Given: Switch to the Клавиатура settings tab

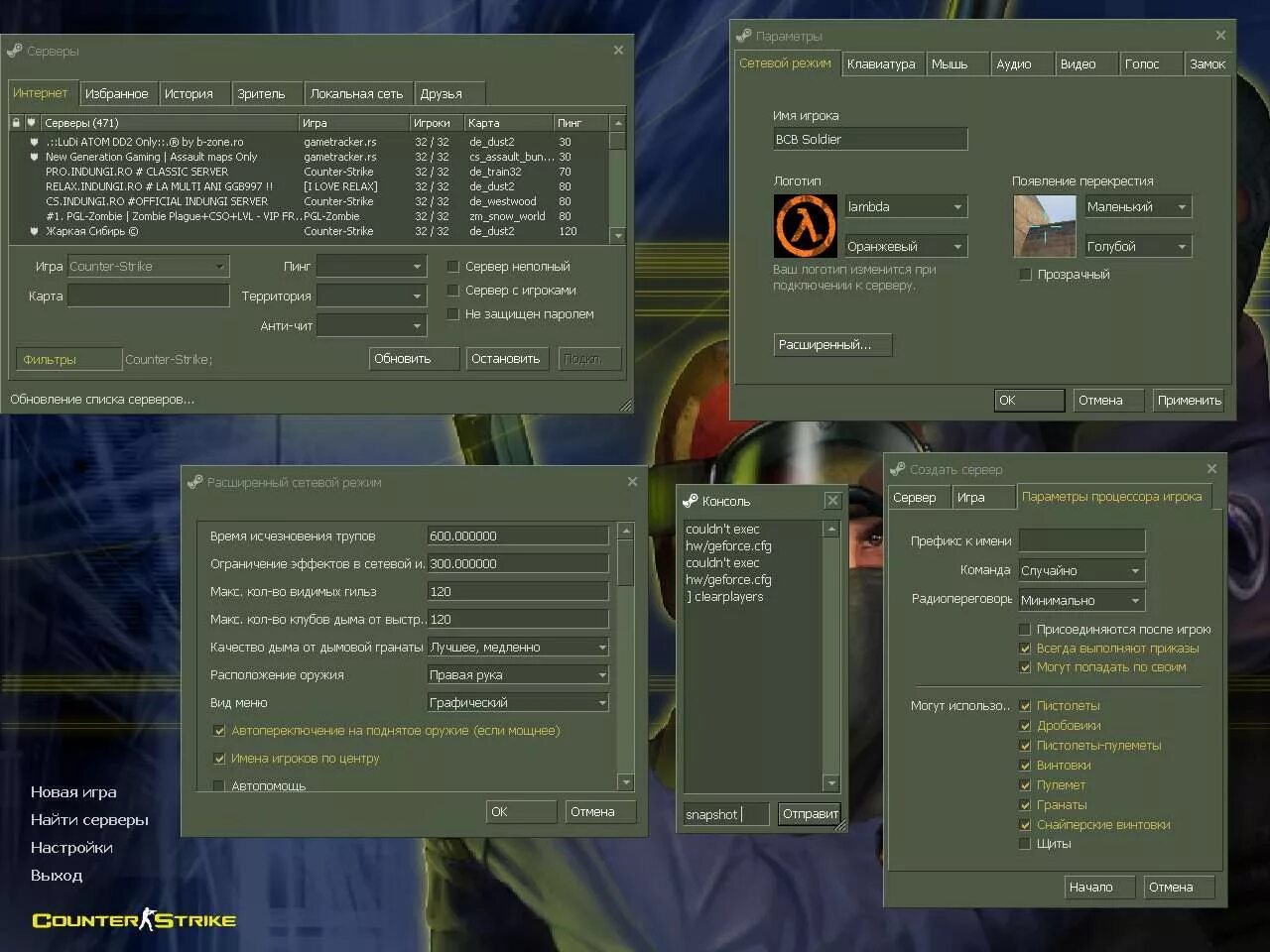Looking at the screenshot, I should pos(881,64).
